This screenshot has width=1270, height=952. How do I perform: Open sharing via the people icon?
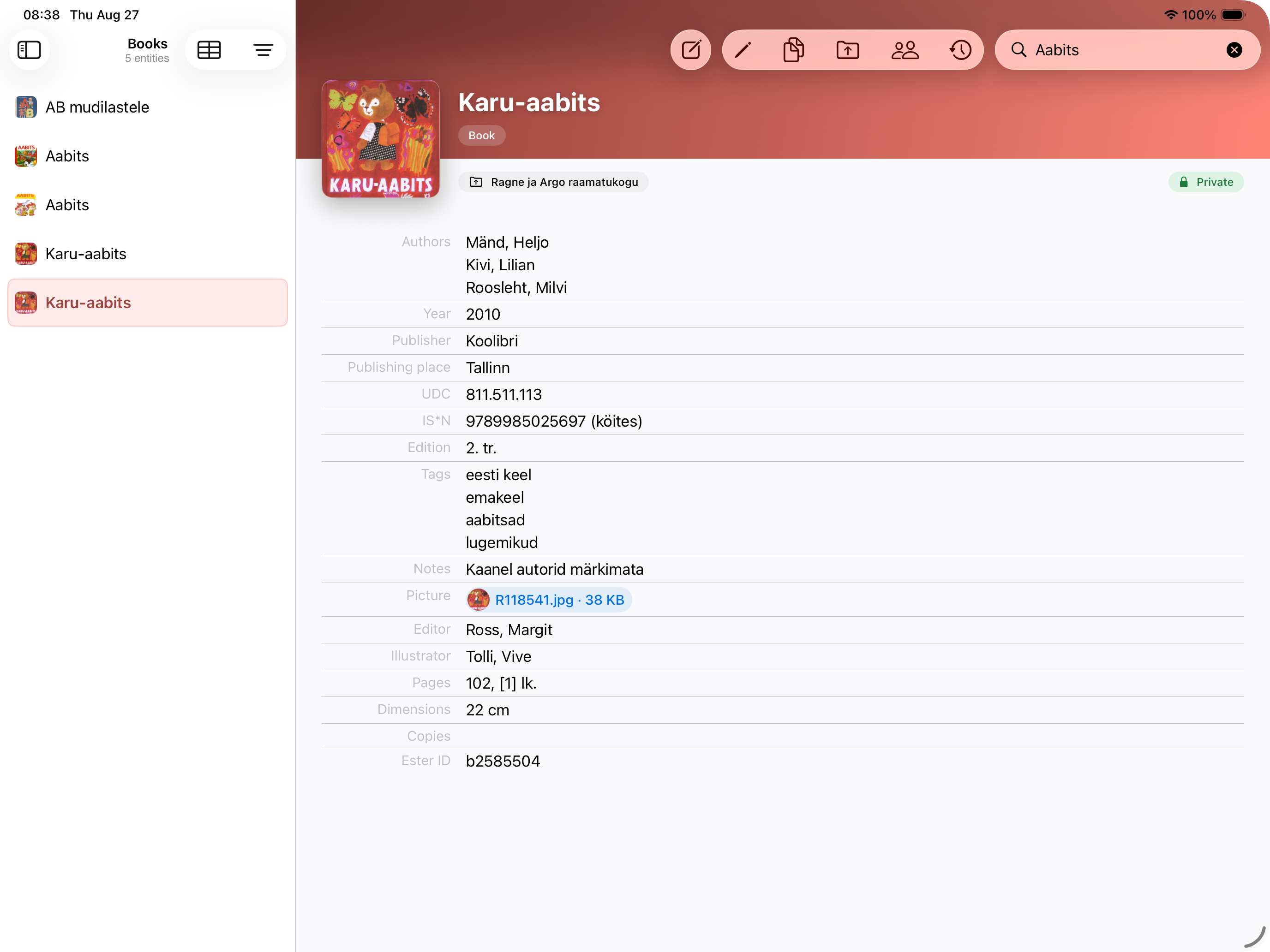[905, 50]
